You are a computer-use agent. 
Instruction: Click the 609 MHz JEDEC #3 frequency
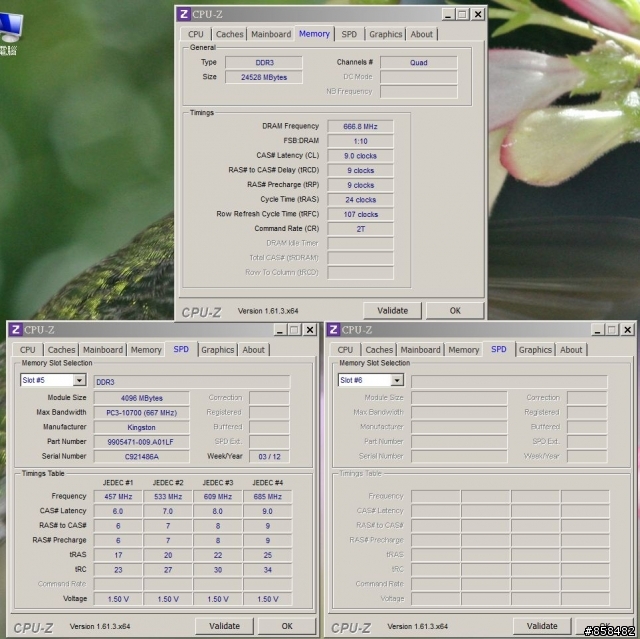[x=218, y=497]
